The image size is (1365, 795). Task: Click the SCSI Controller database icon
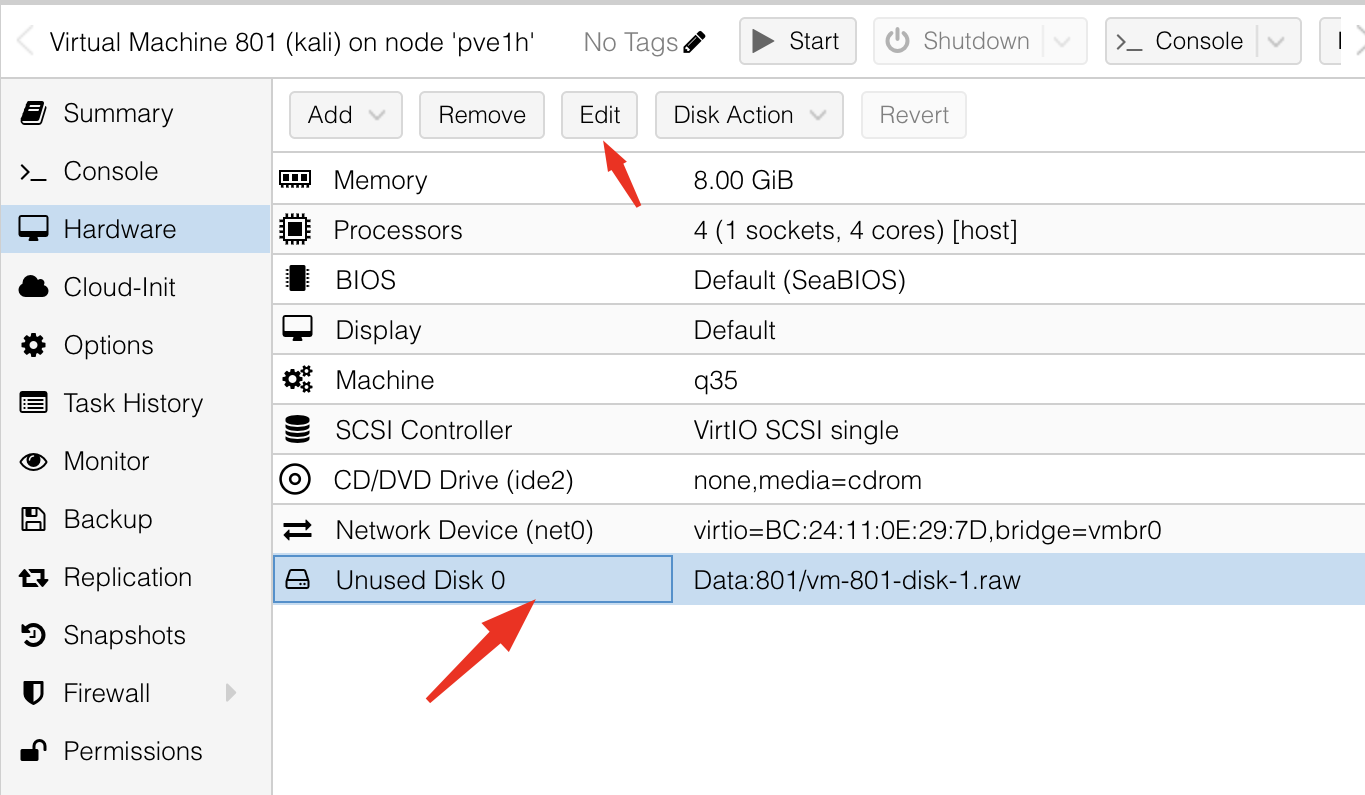pyautogui.click(x=297, y=430)
